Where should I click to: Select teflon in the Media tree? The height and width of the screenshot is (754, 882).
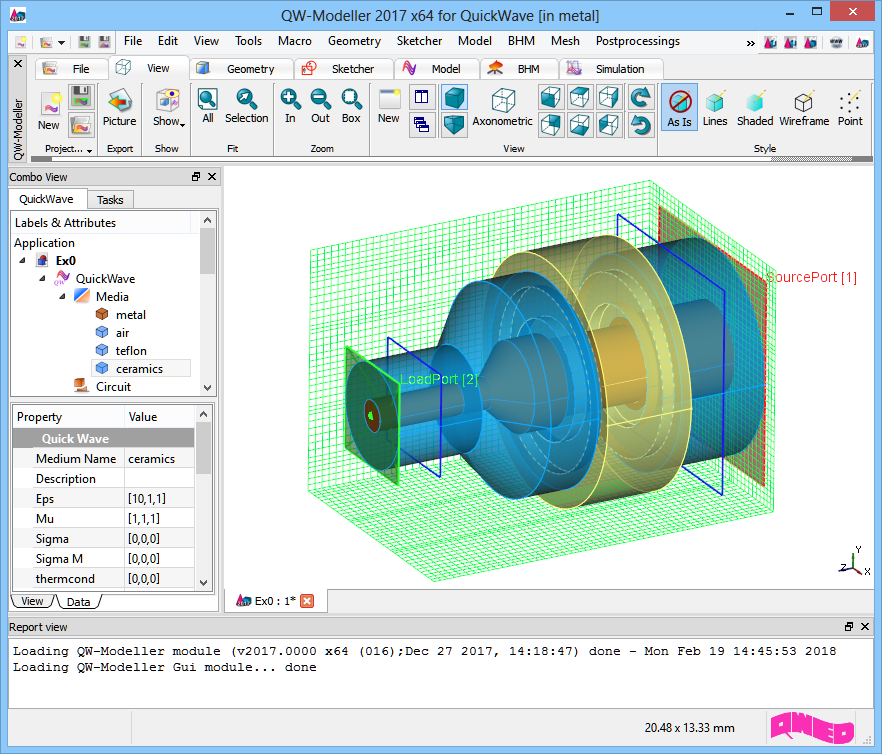tap(131, 351)
